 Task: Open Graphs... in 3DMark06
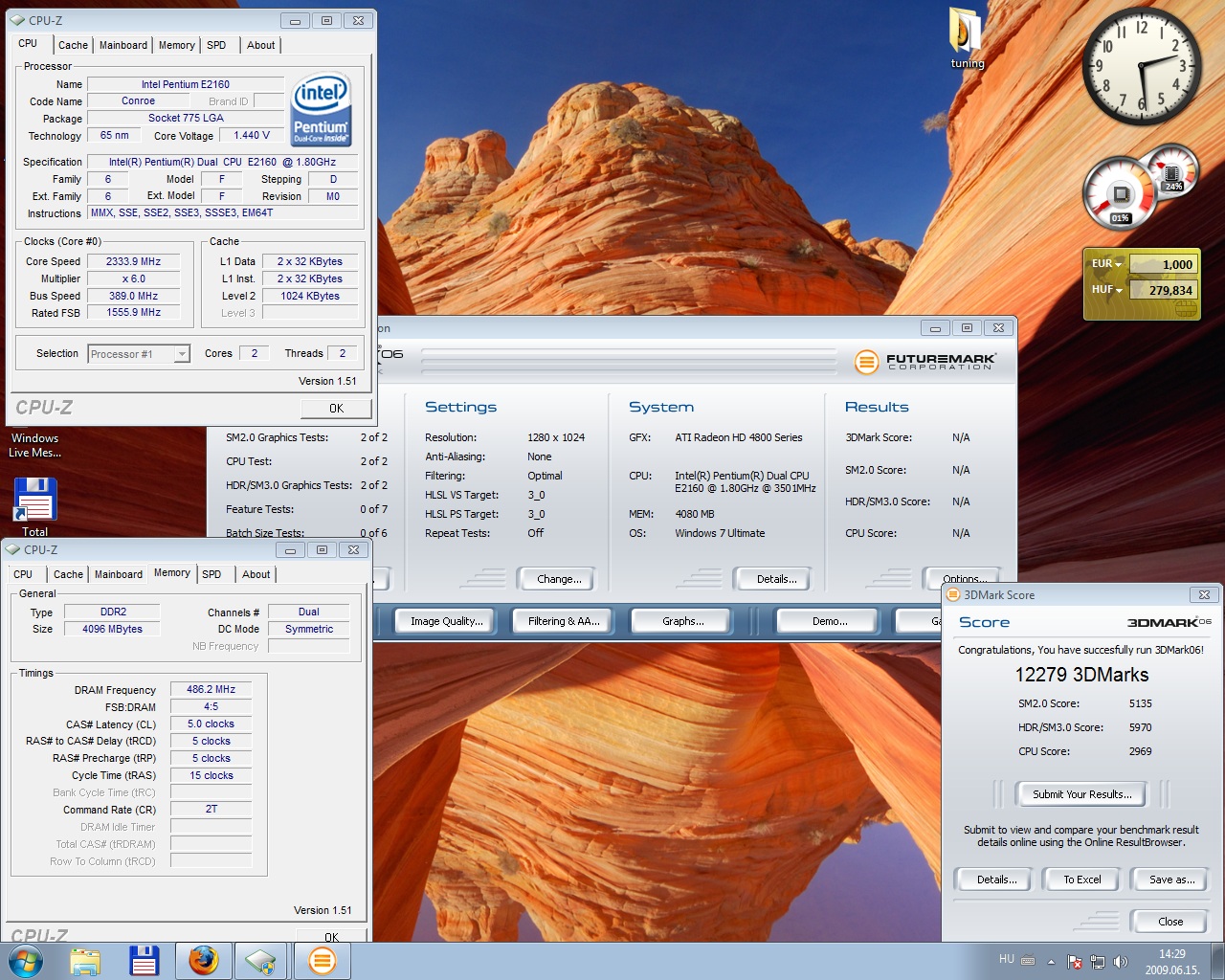[x=682, y=621]
